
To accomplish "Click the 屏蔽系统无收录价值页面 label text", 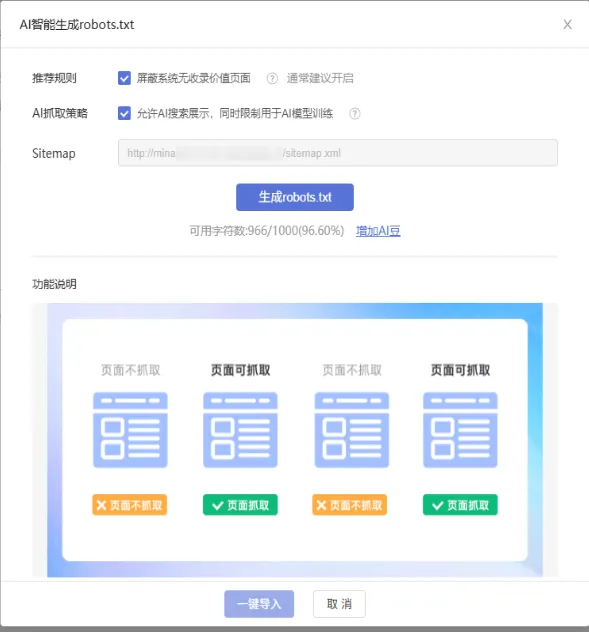I will pyautogui.click(x=194, y=78).
